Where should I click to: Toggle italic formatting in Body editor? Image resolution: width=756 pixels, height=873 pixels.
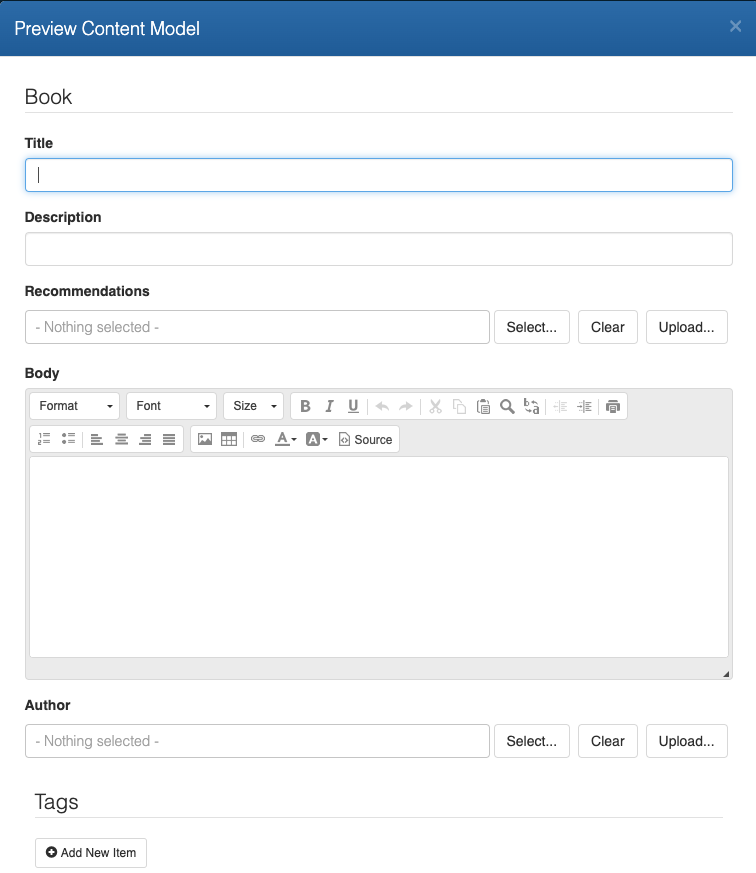point(329,406)
